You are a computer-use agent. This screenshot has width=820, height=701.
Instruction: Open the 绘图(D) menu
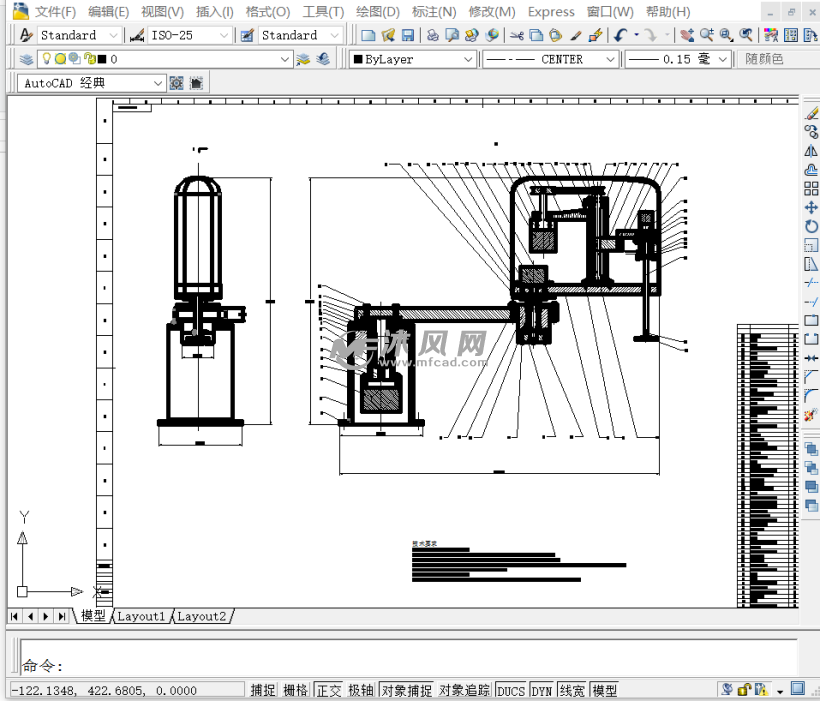pos(377,12)
